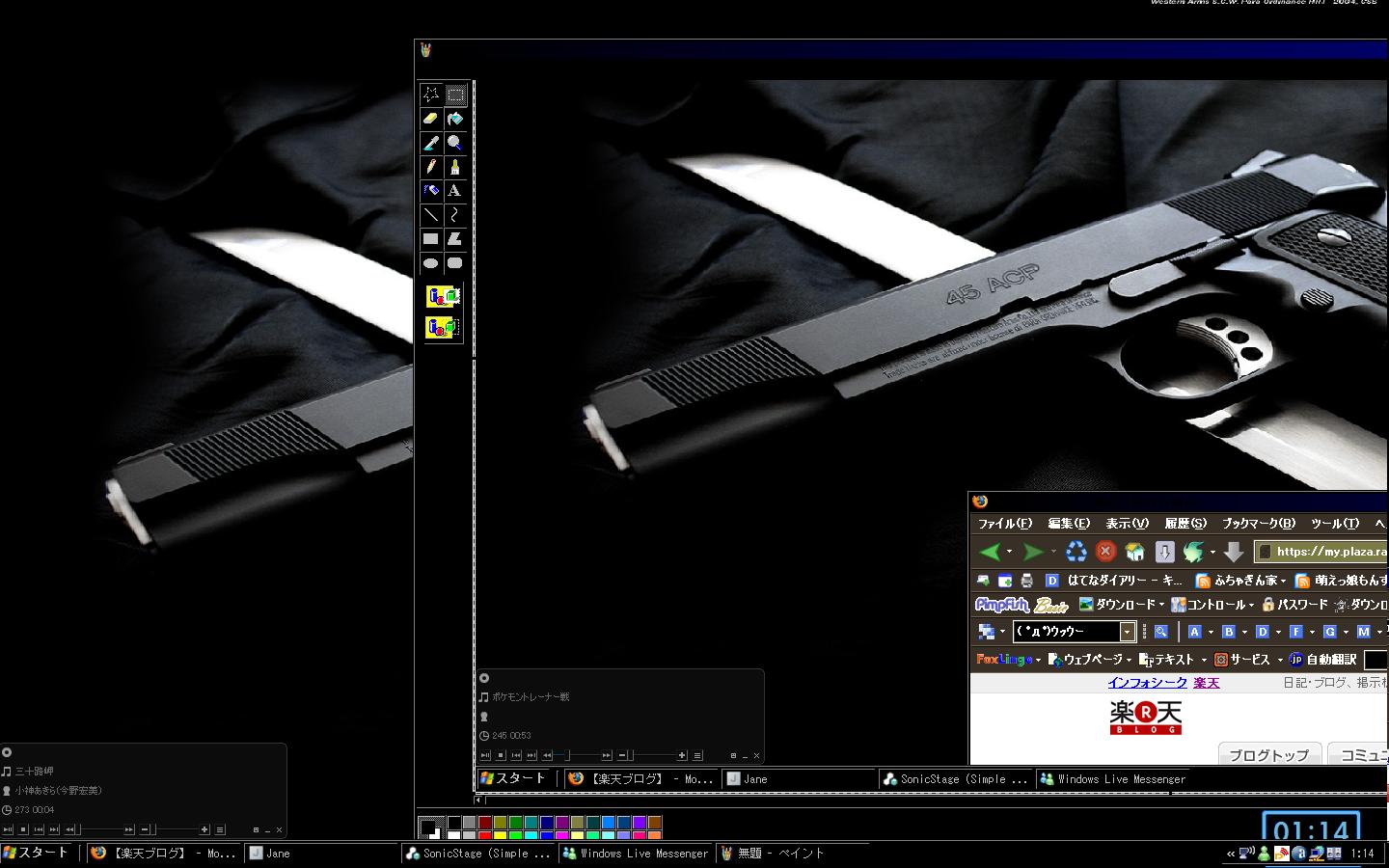
Task: Enable opaque selection option in Paint toolbox
Action: point(444,296)
